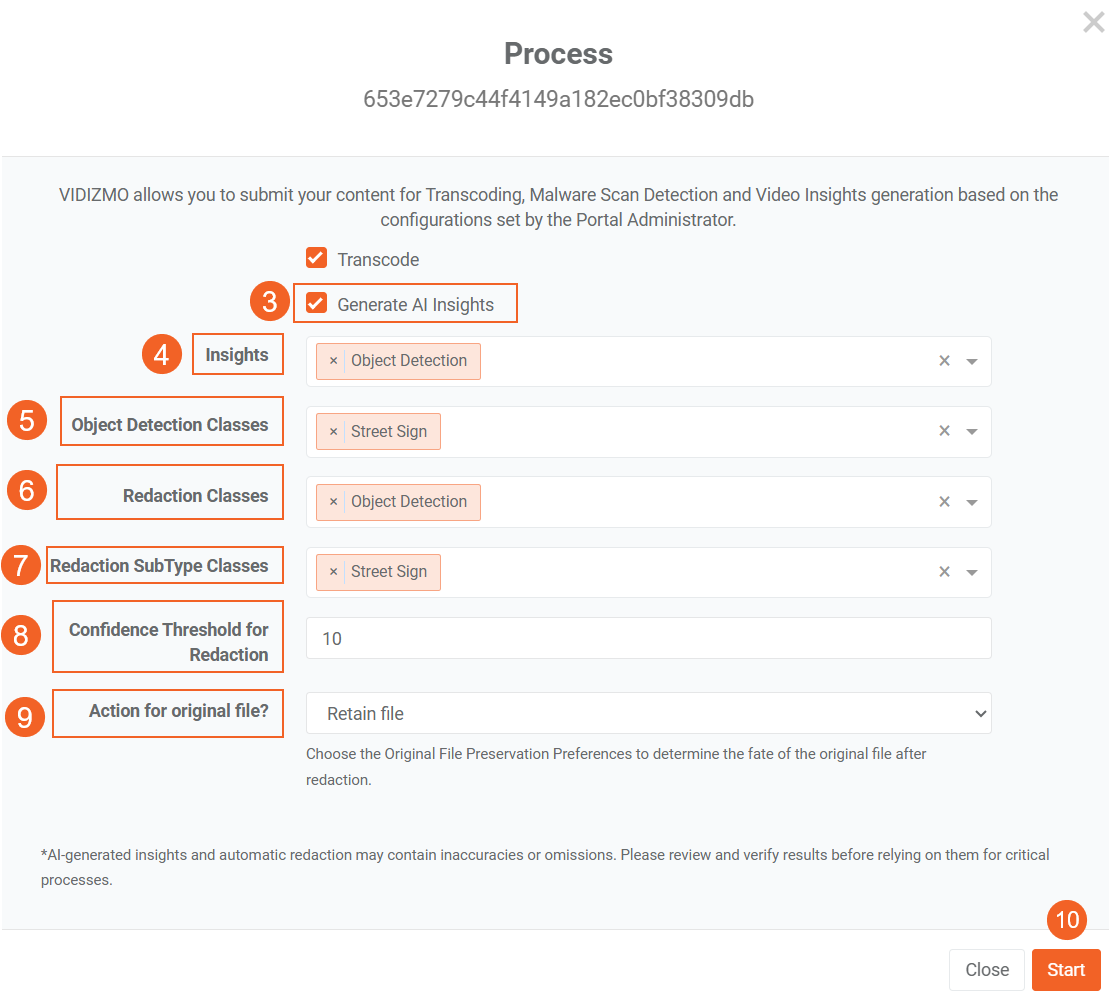Screen dimensions: 1109x1003
Task: Click the Start button
Action: (1066, 970)
